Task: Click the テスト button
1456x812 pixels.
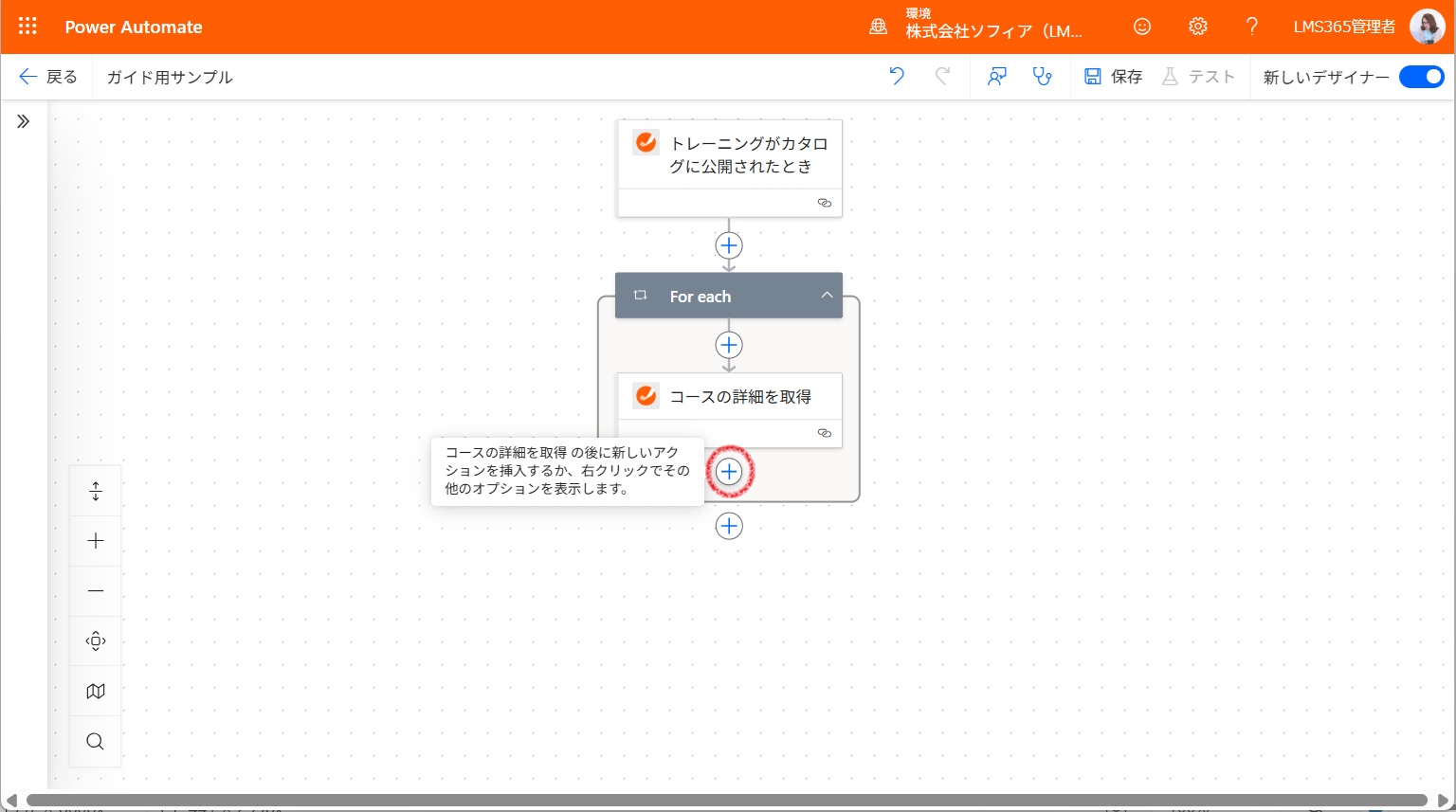Action: 1198,77
